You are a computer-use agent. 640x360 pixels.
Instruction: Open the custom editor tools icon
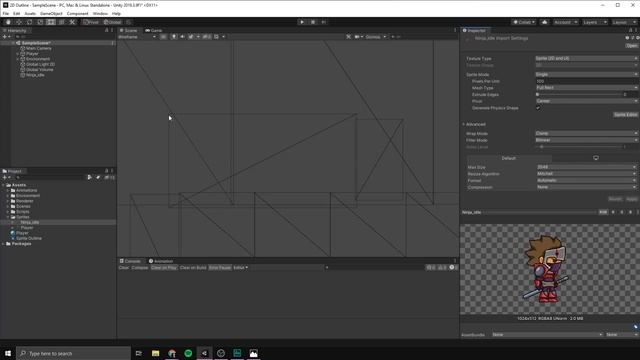(72, 22)
